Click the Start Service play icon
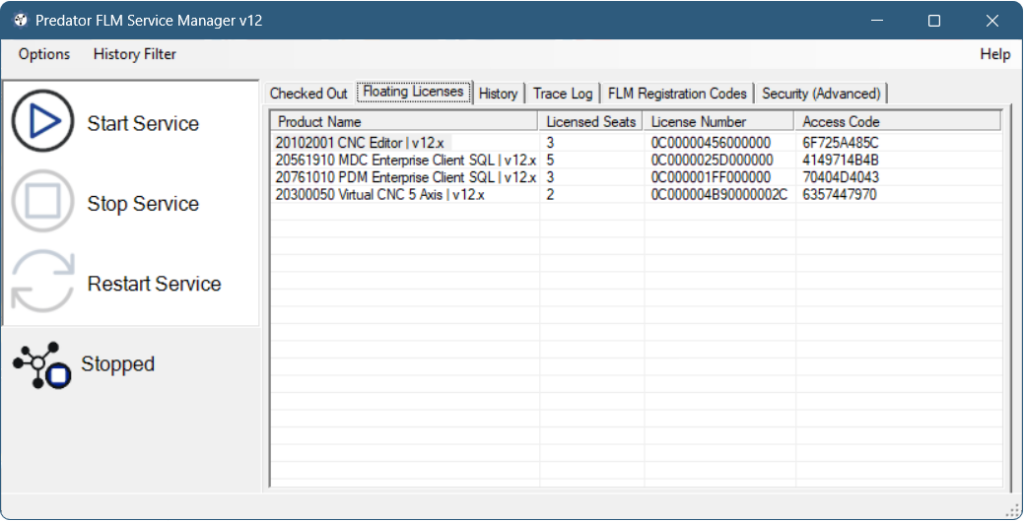This screenshot has width=1024, height=521. (43, 121)
